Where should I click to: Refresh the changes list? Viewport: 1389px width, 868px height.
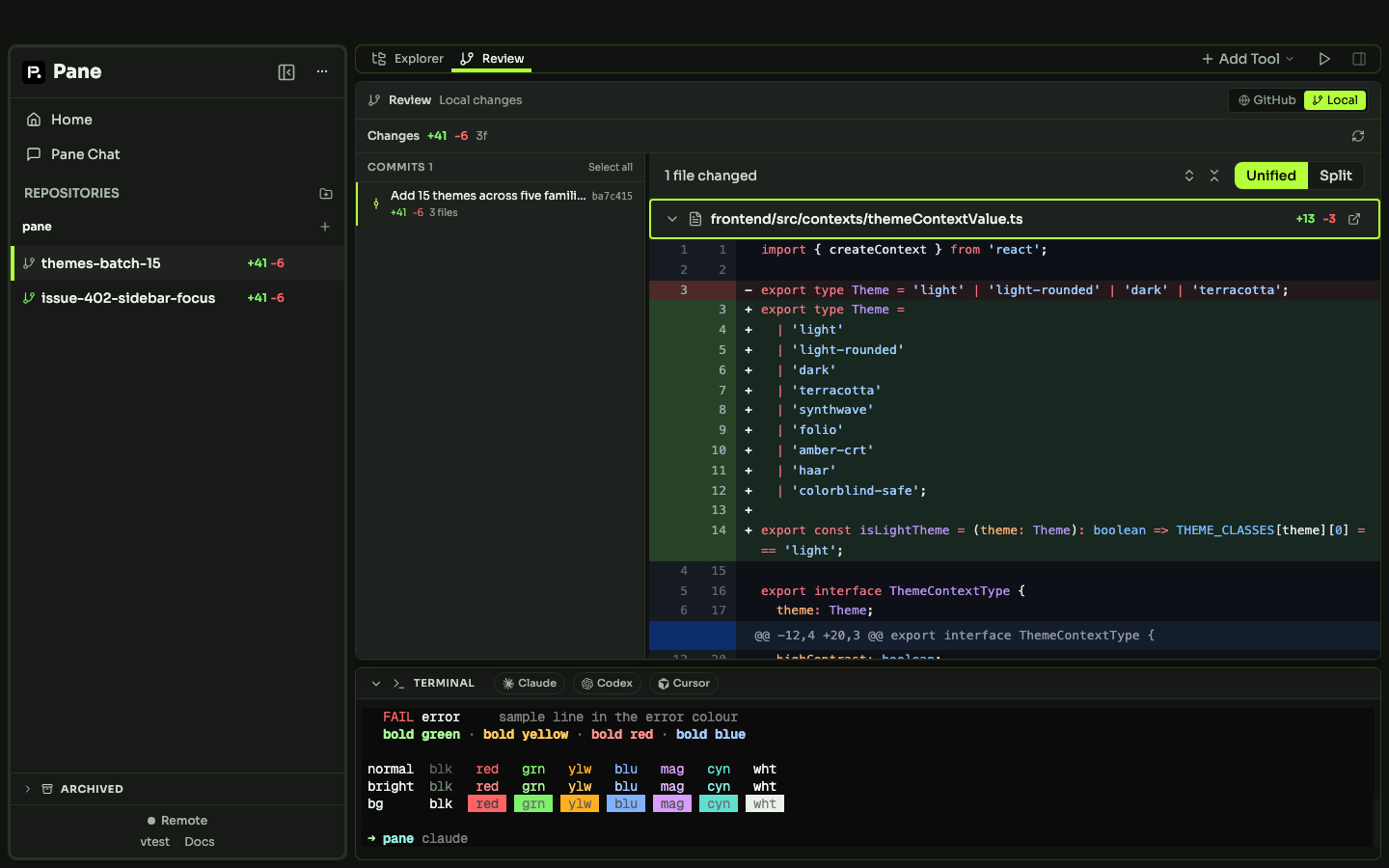pos(1358,136)
